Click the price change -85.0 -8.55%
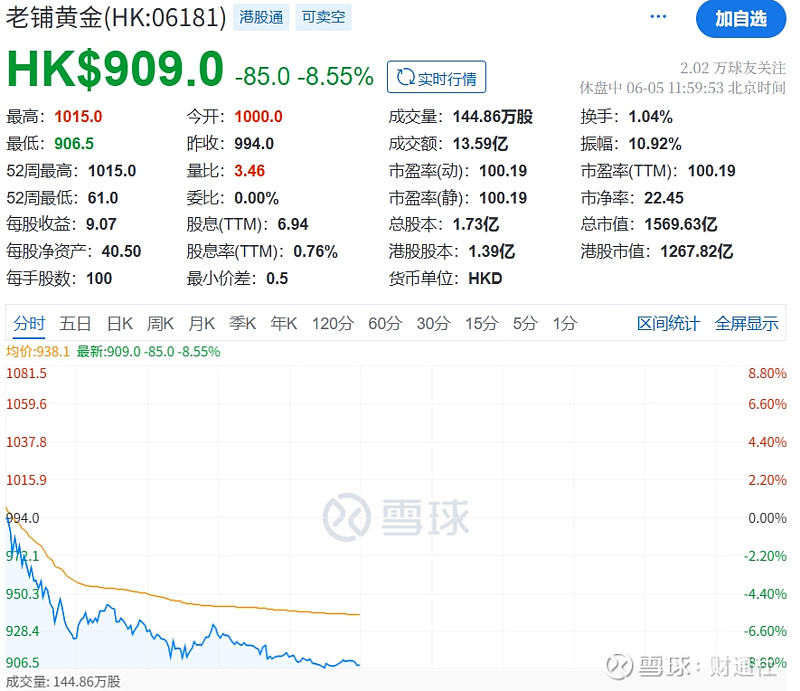 click(x=304, y=77)
